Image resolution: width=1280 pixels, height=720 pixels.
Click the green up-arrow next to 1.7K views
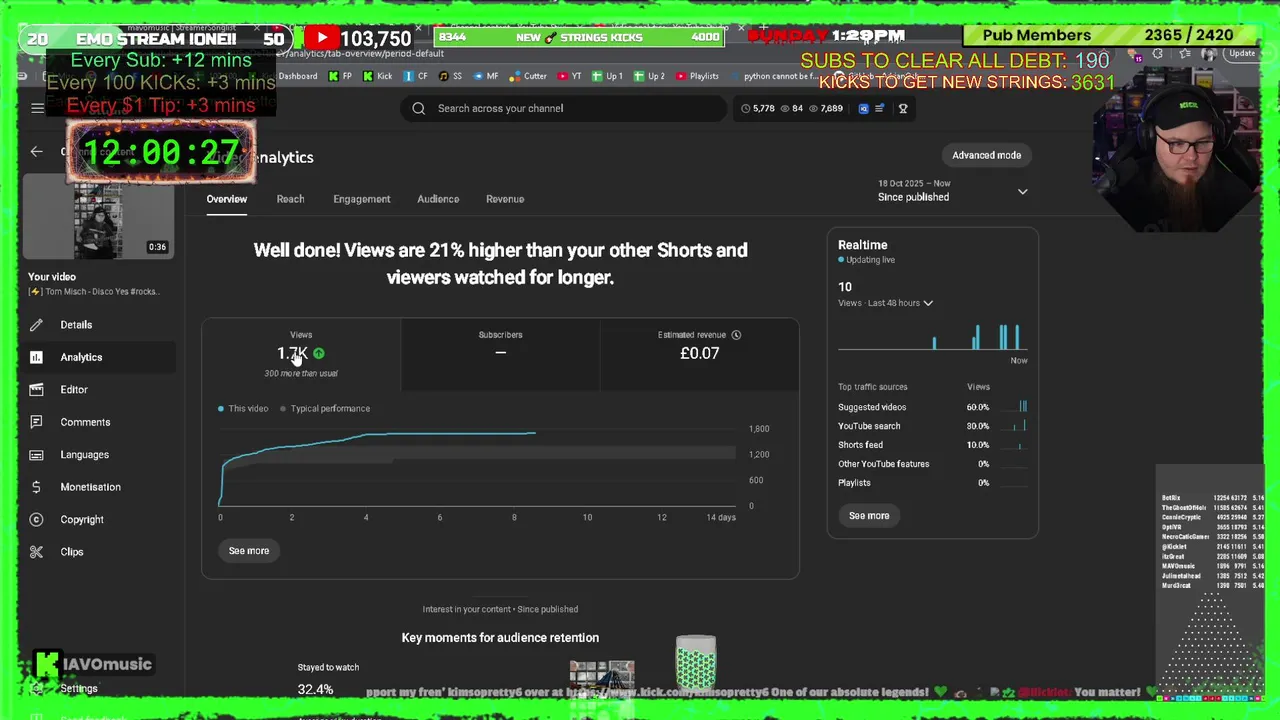pyautogui.click(x=319, y=353)
